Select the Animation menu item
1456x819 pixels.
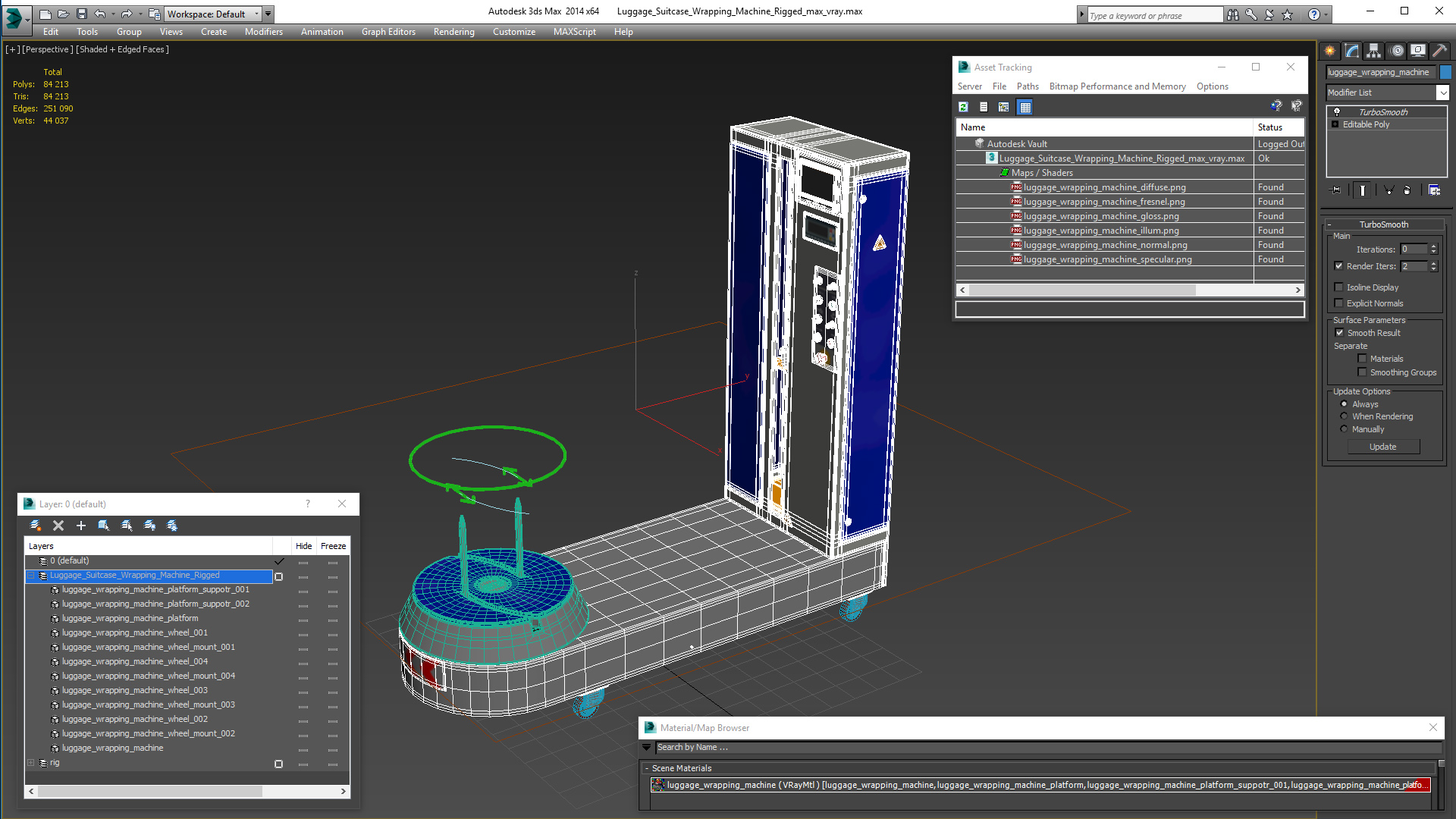tap(322, 31)
